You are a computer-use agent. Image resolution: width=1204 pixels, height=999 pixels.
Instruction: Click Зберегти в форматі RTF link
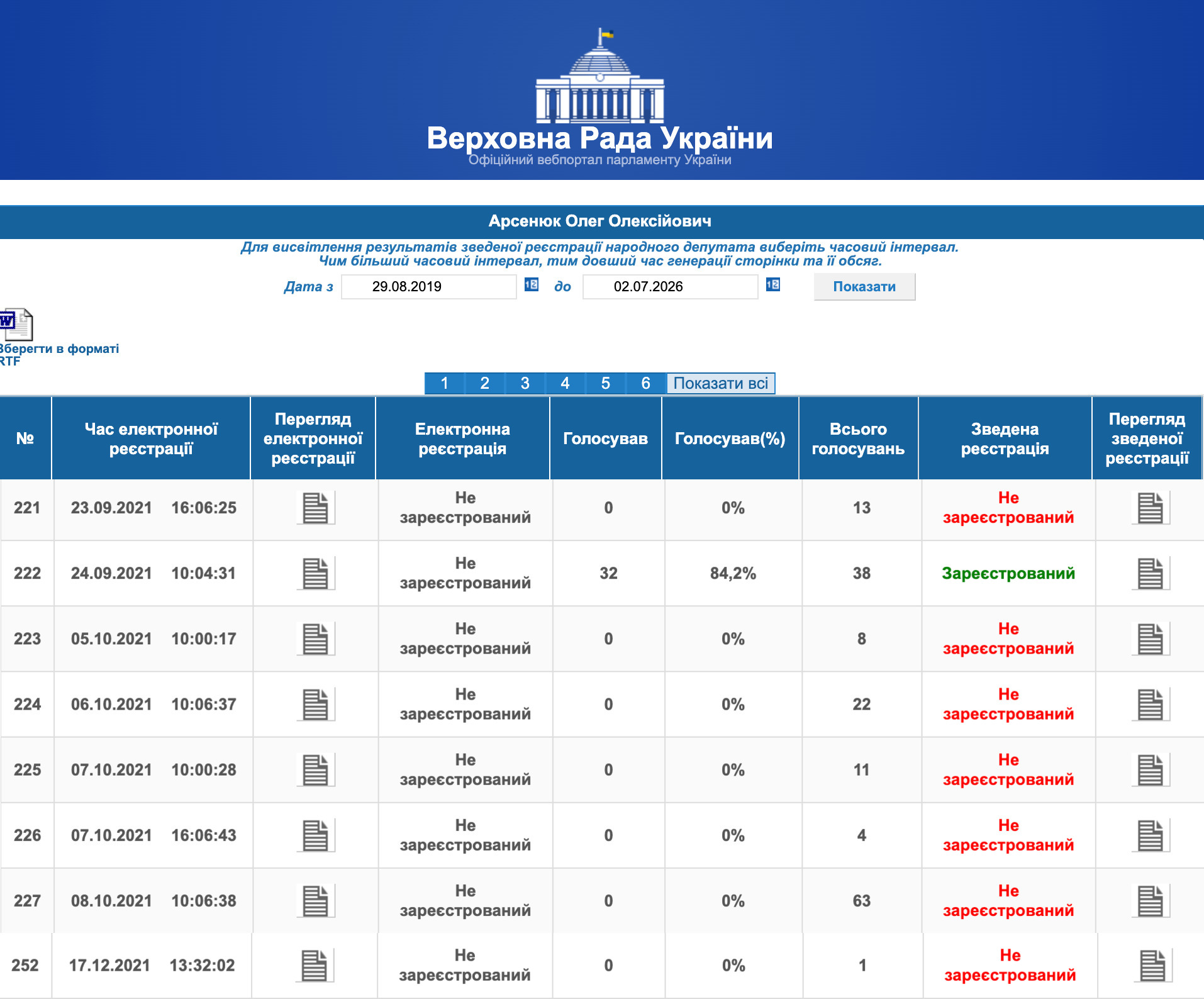pyautogui.click(x=59, y=355)
